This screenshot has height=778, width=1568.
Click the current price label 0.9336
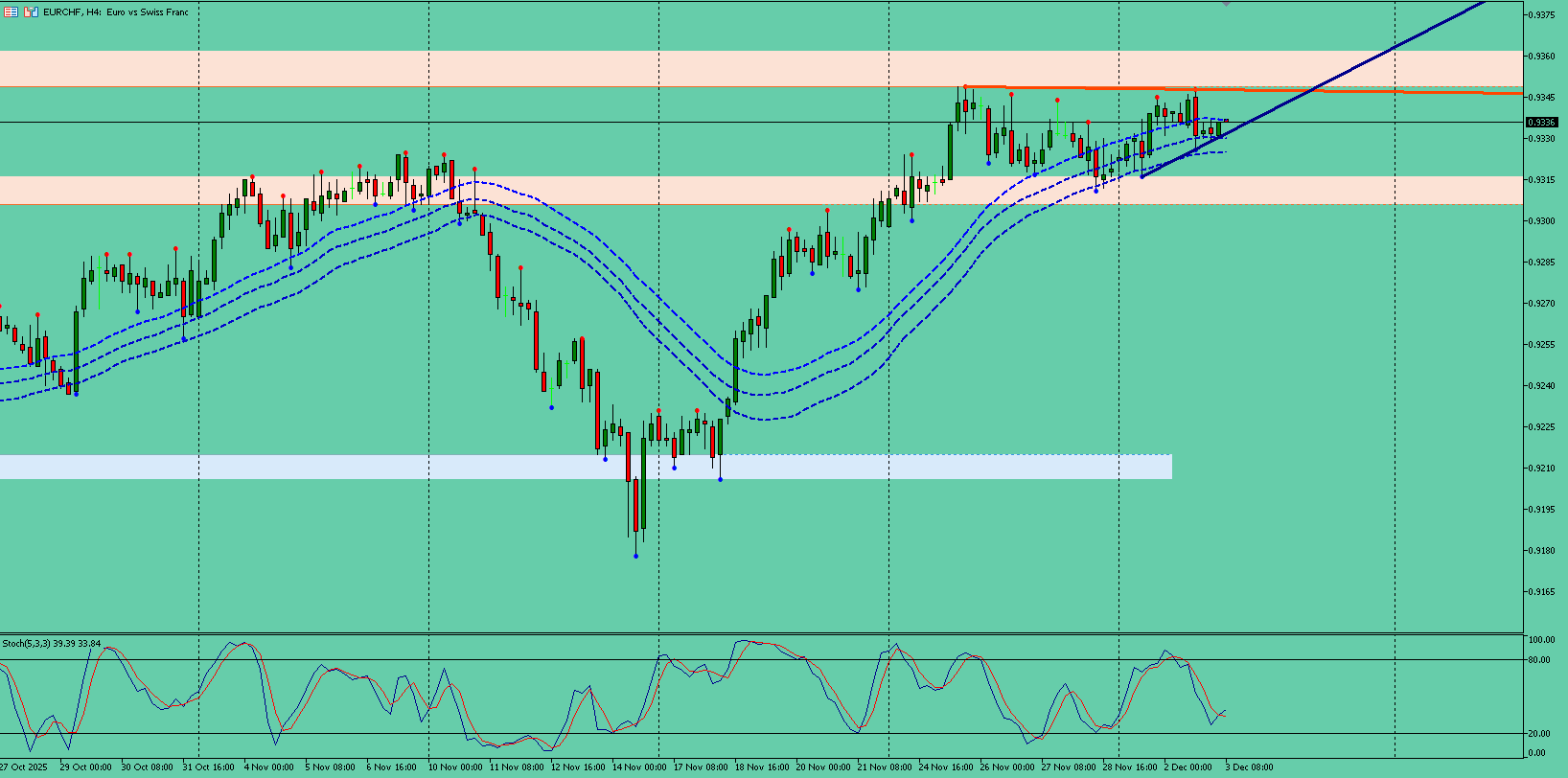pyautogui.click(x=1541, y=123)
